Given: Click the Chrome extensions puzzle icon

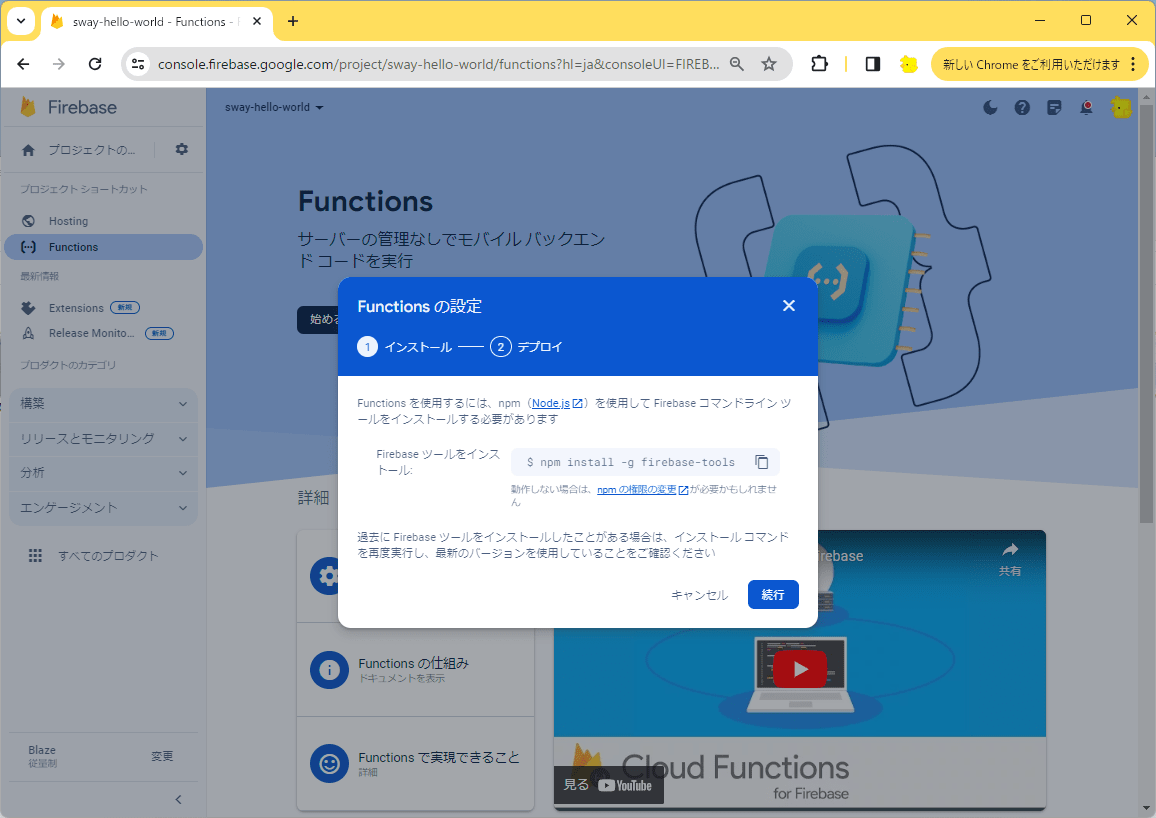Looking at the screenshot, I should pos(819,64).
